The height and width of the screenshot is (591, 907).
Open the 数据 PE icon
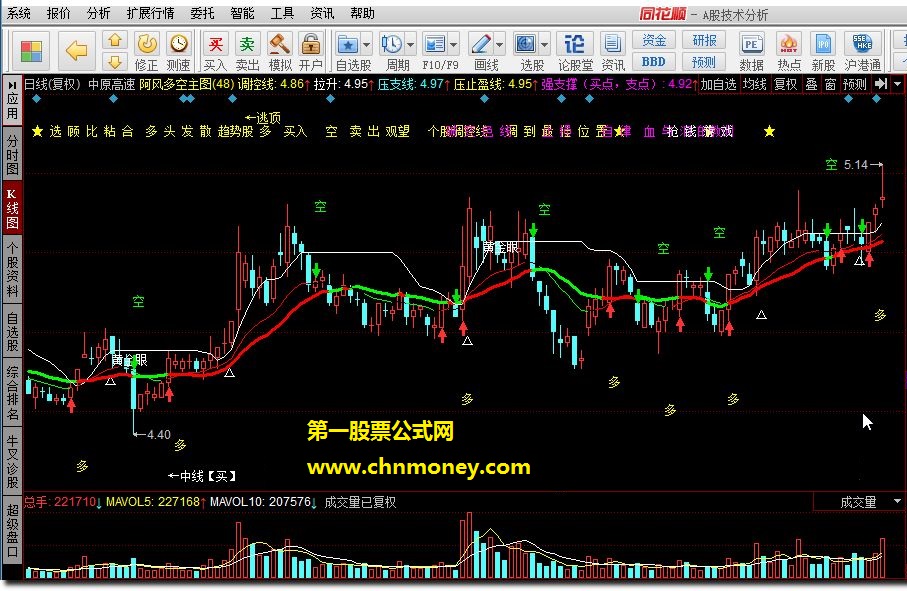tap(751, 51)
